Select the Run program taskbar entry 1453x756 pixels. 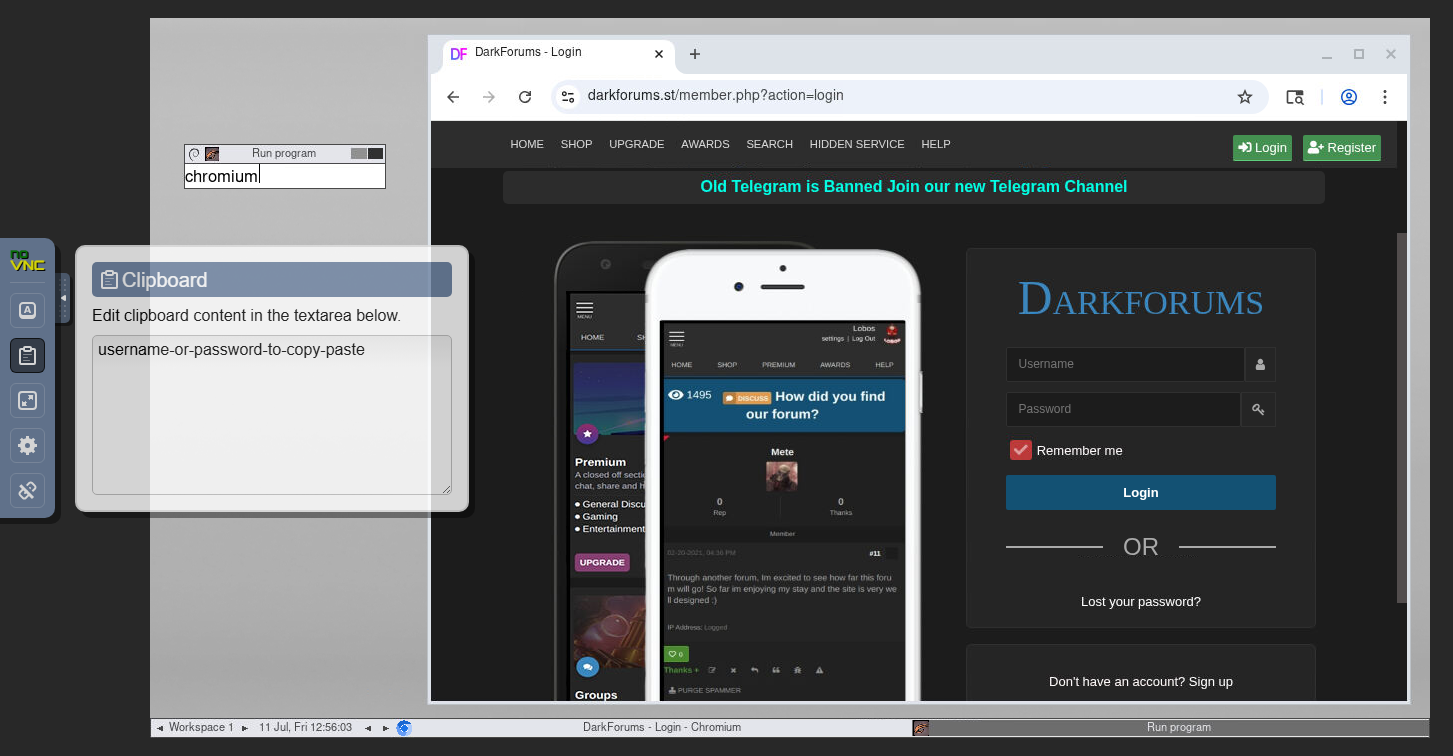click(1170, 728)
